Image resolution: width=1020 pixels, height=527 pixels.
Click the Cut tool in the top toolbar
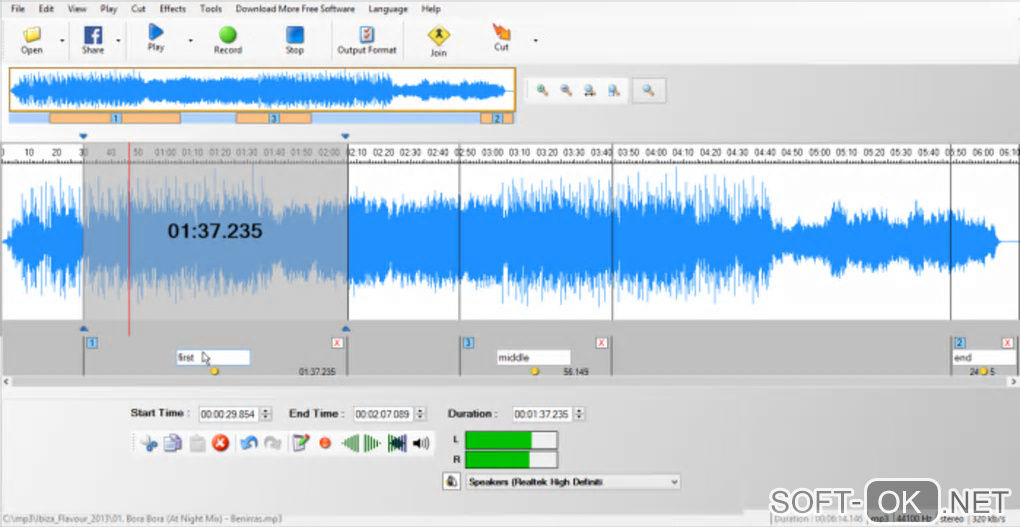coord(501,38)
